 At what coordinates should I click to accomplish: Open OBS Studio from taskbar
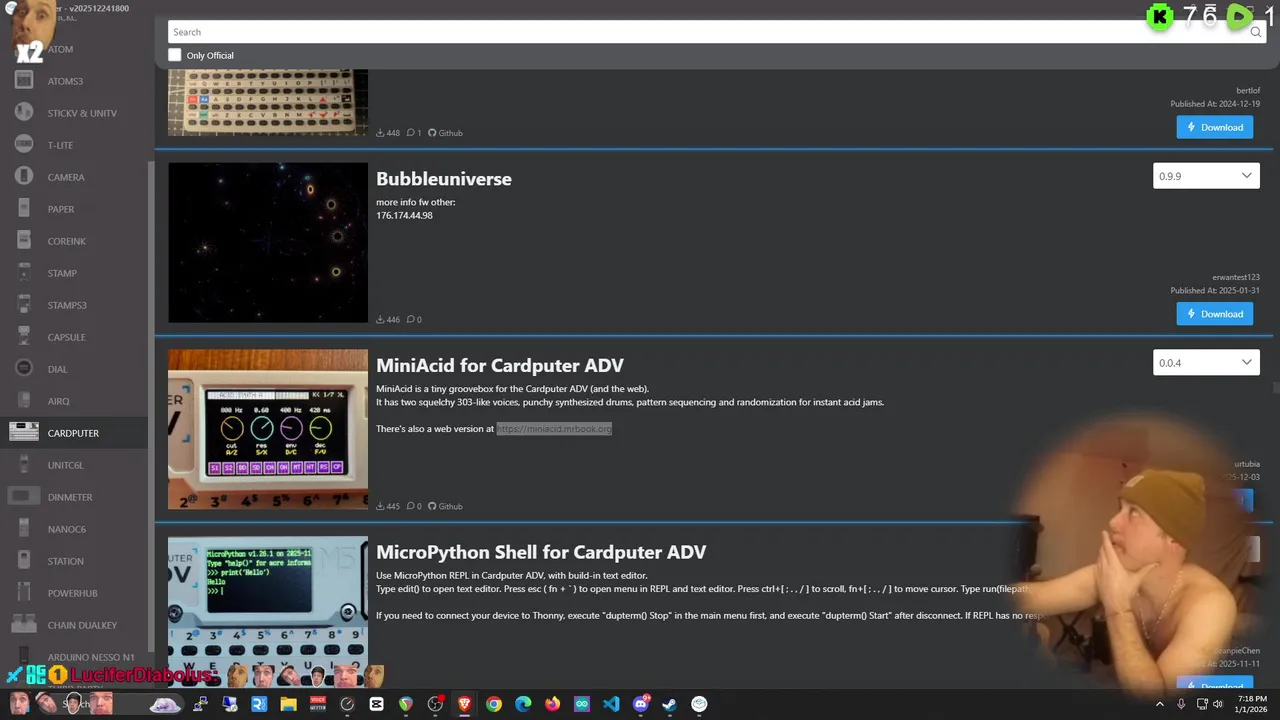(435, 704)
